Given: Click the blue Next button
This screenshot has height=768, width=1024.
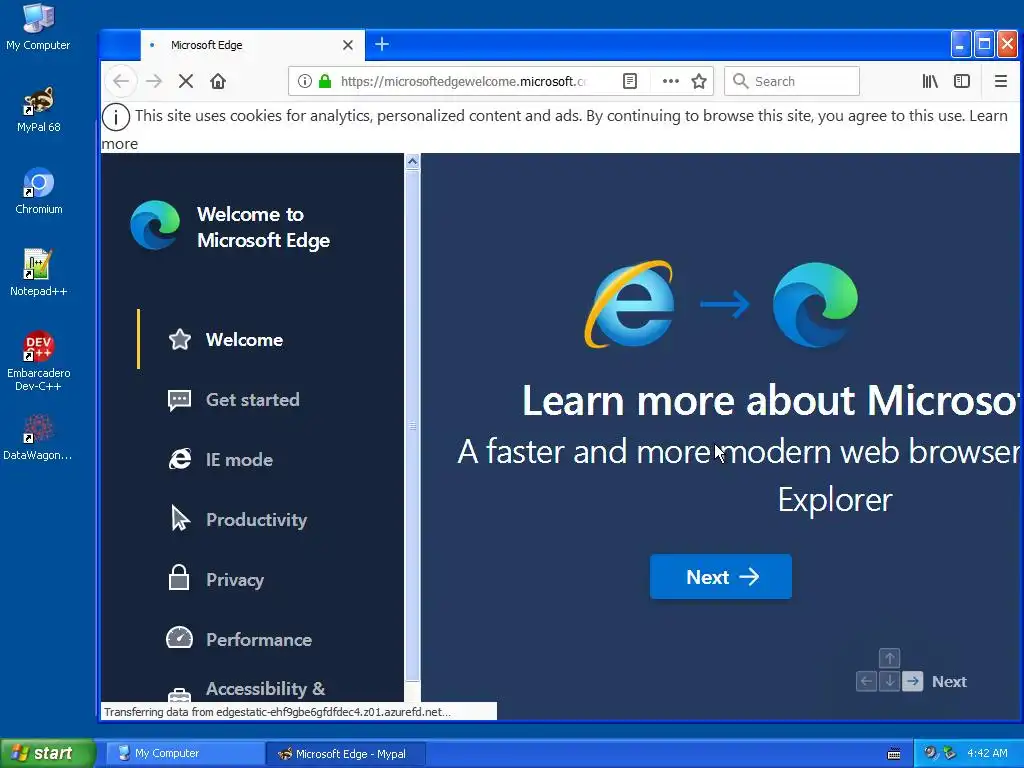Looking at the screenshot, I should (x=721, y=577).
